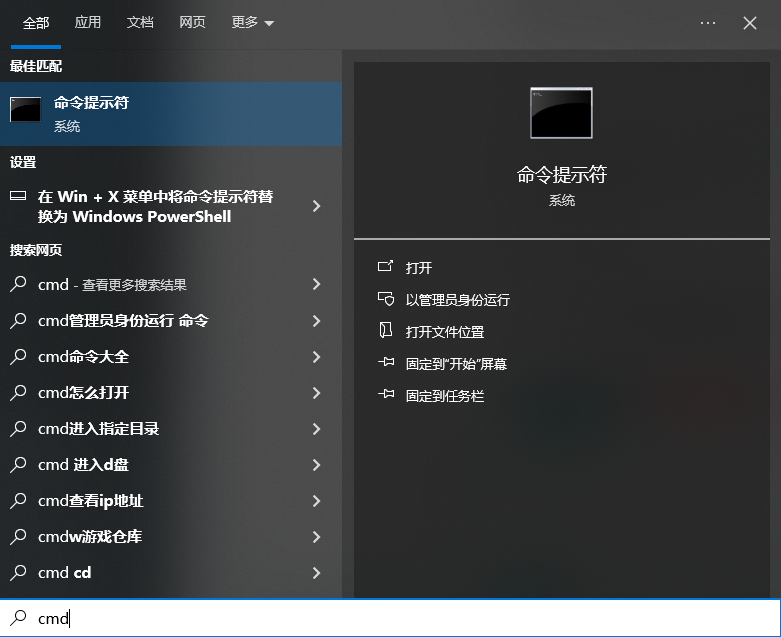Click search icon beside cmd查看ip地址
Viewport: 781px width, 637px height.
tap(18, 500)
